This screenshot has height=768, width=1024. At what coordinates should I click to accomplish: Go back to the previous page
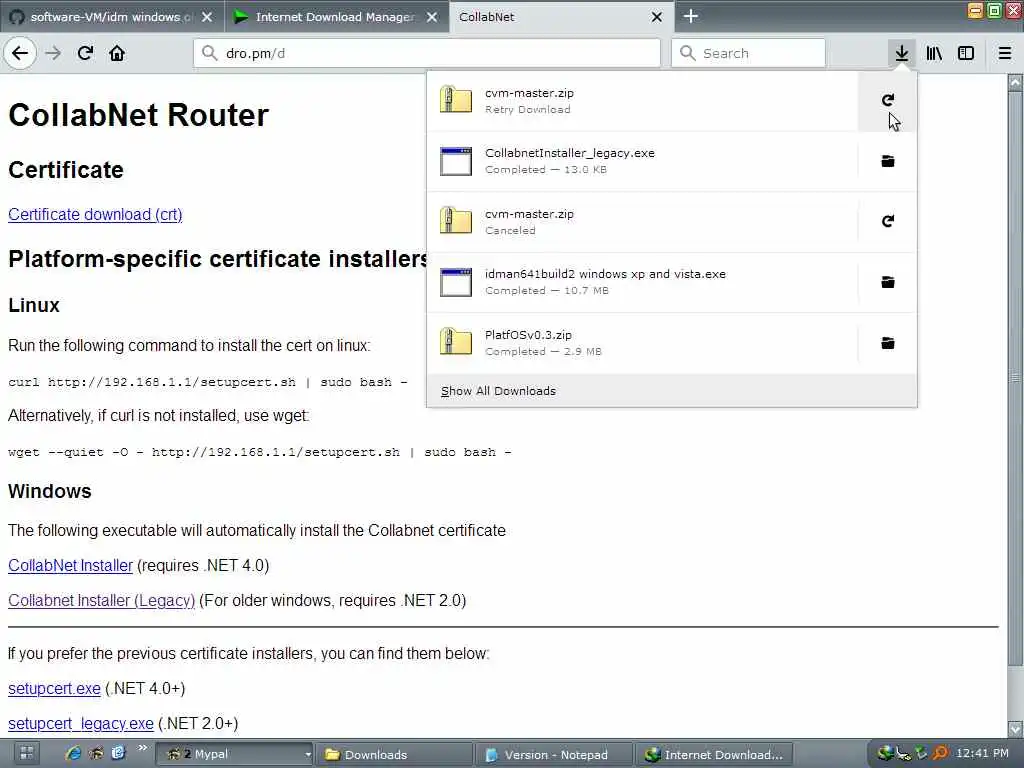tap(20, 53)
